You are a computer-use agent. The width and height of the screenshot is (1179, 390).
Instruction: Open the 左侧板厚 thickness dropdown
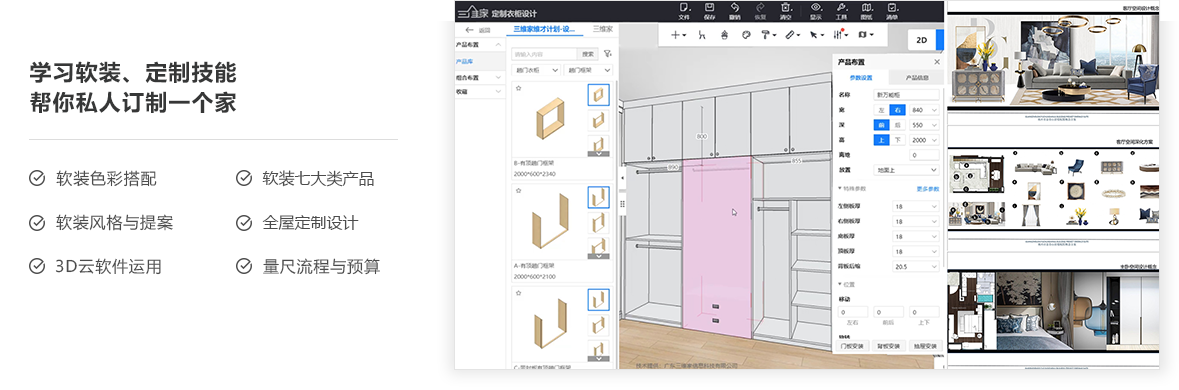(x=915, y=206)
